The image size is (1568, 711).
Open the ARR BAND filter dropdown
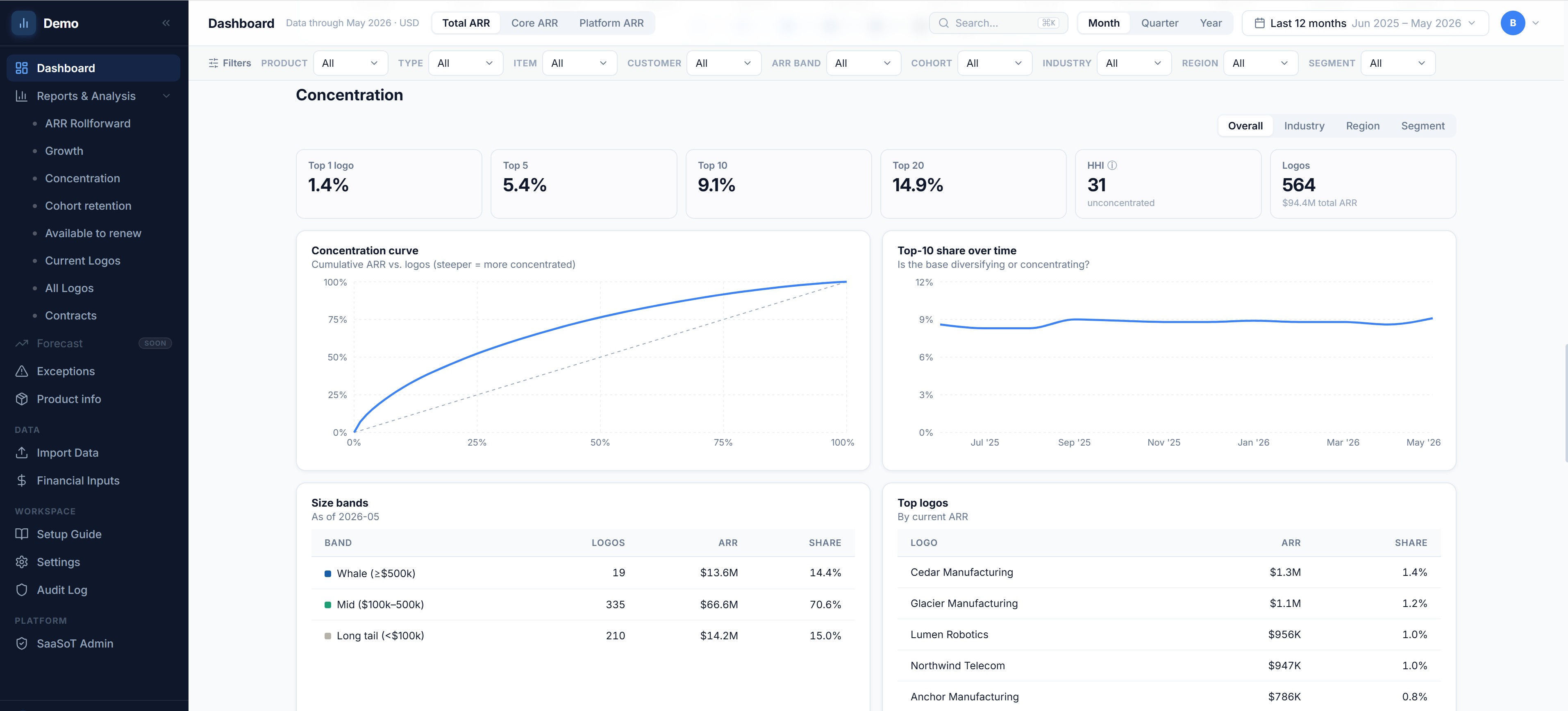pyautogui.click(x=863, y=63)
